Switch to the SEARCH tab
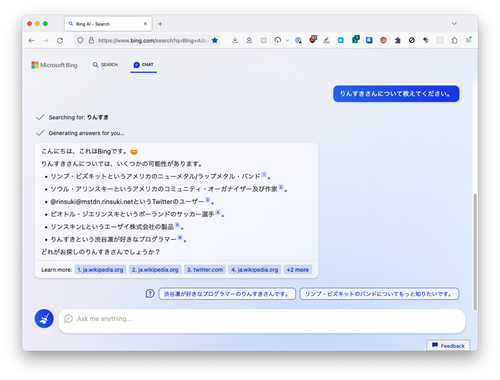This screenshot has width=500, height=380. [105, 65]
